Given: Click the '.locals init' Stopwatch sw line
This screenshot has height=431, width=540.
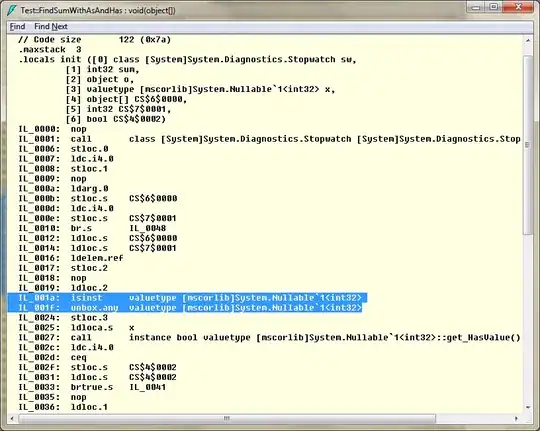Looking at the screenshot, I should coord(187,60).
